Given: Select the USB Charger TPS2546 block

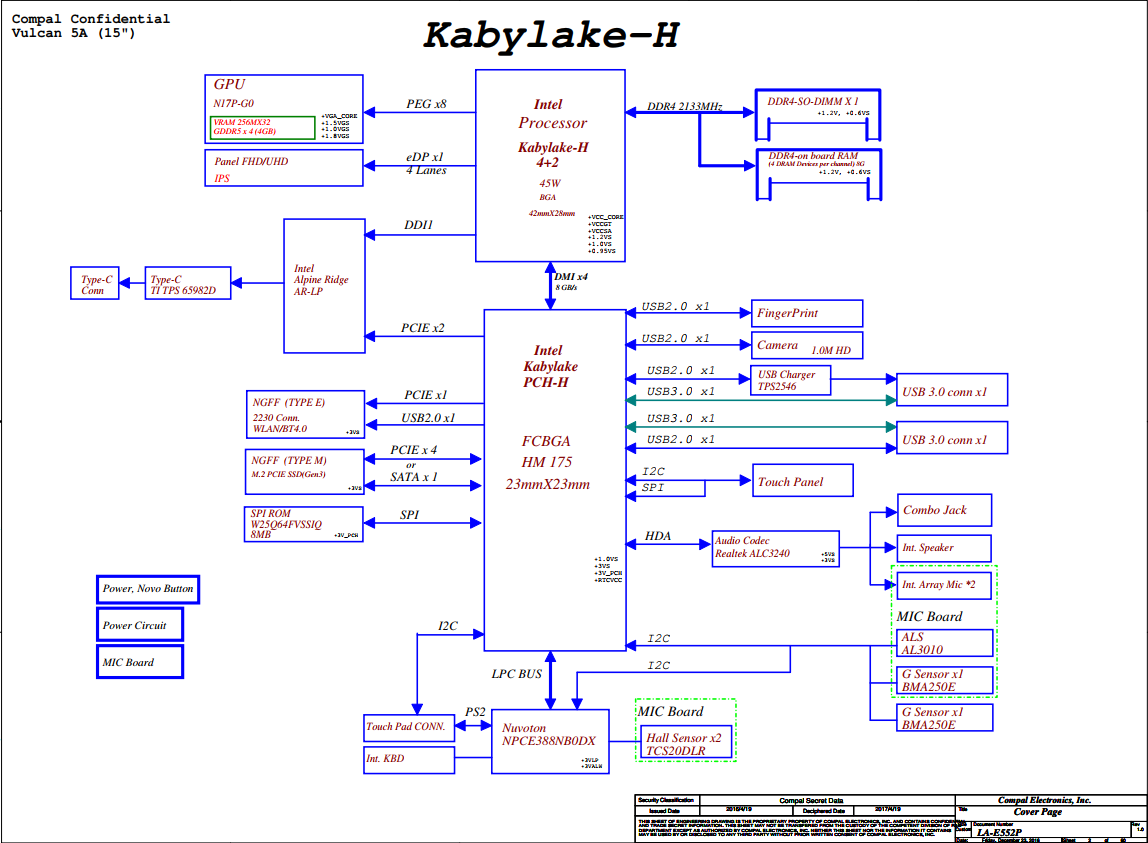Looking at the screenshot, I should (790, 380).
